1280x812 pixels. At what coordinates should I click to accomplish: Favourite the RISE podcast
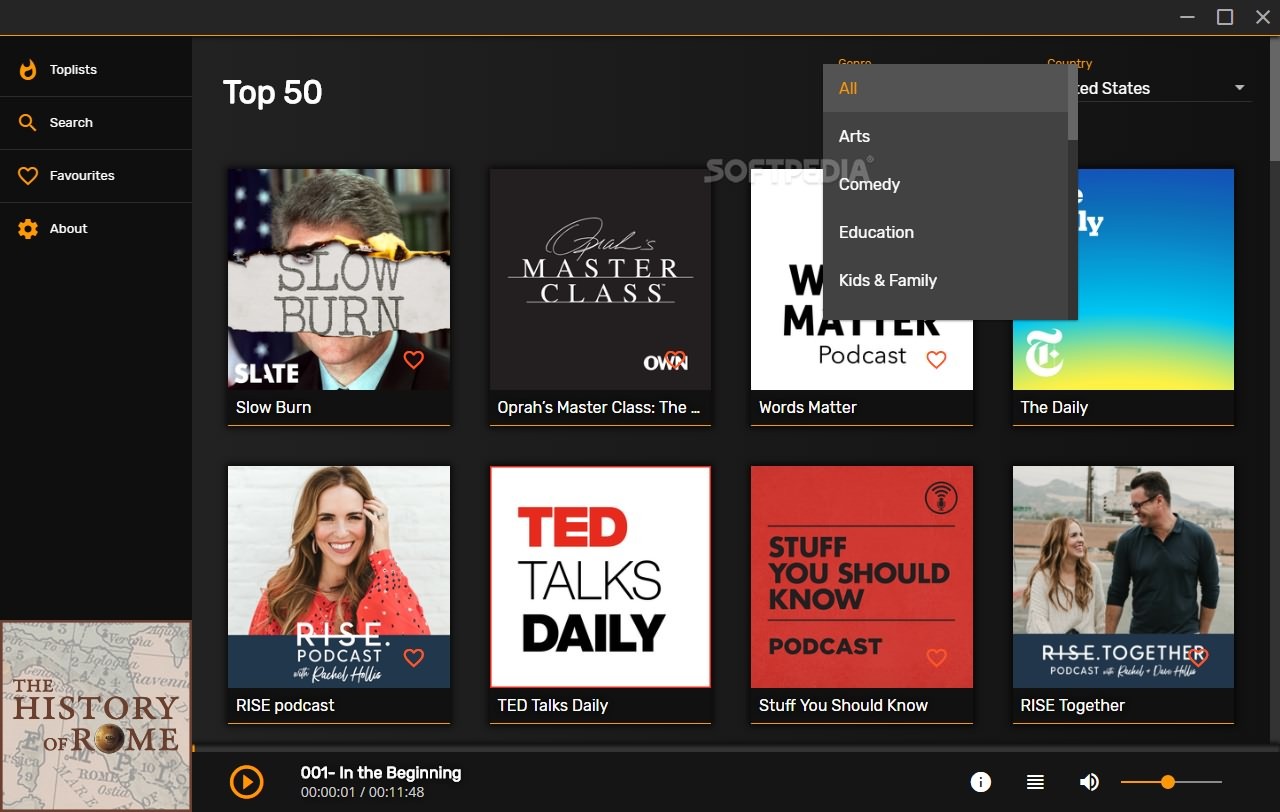click(x=414, y=658)
